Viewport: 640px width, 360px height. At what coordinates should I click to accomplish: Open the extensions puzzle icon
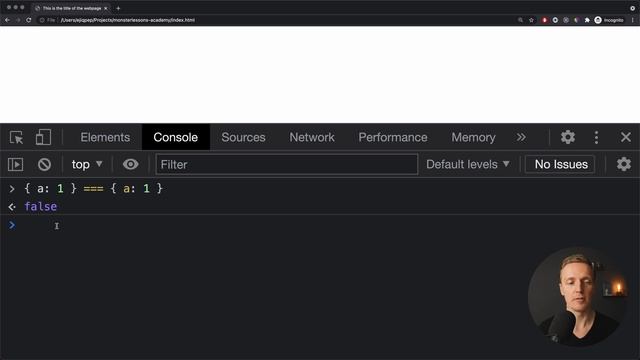(587, 20)
